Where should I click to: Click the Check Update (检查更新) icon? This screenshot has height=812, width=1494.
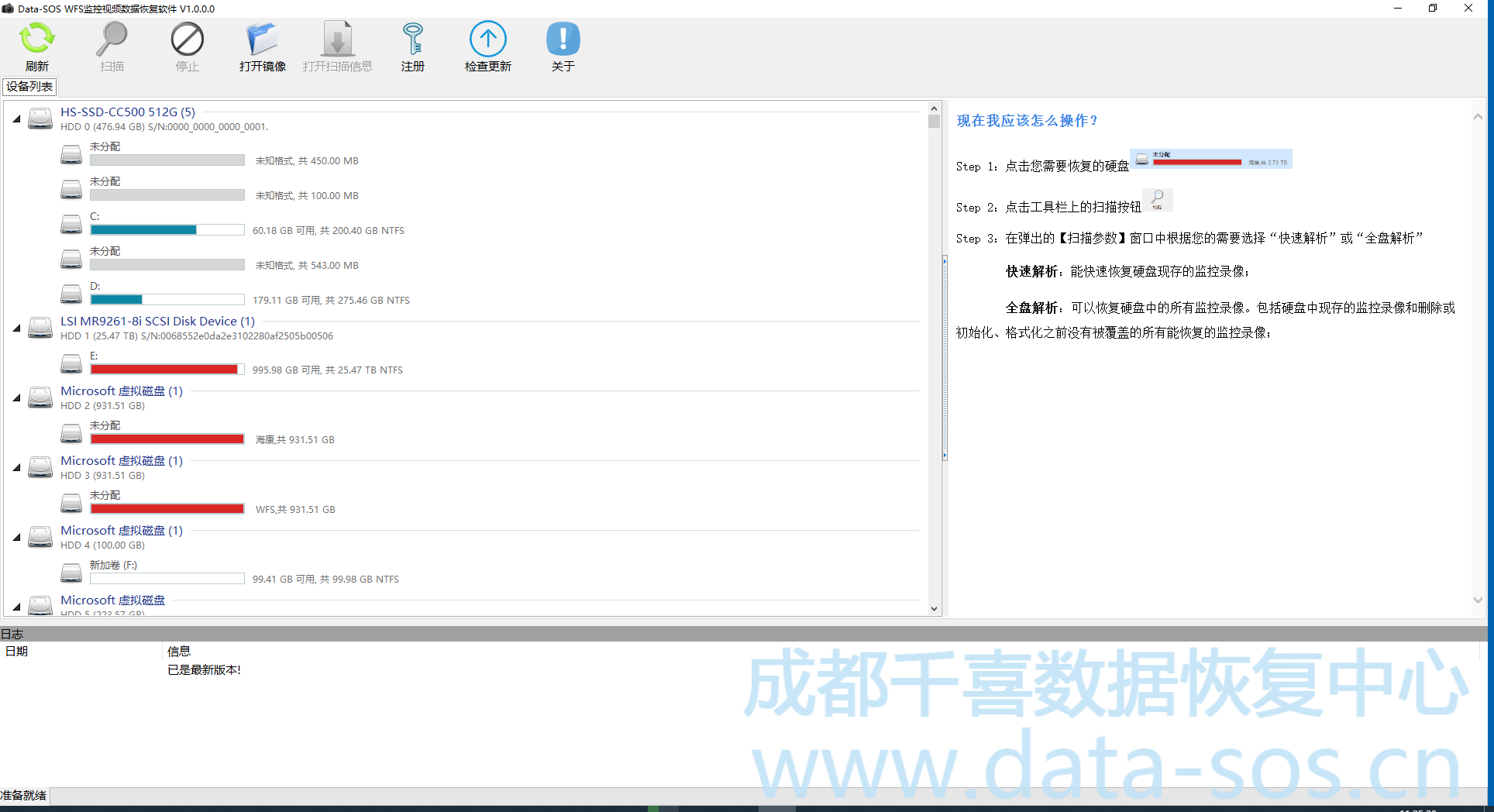tap(487, 40)
